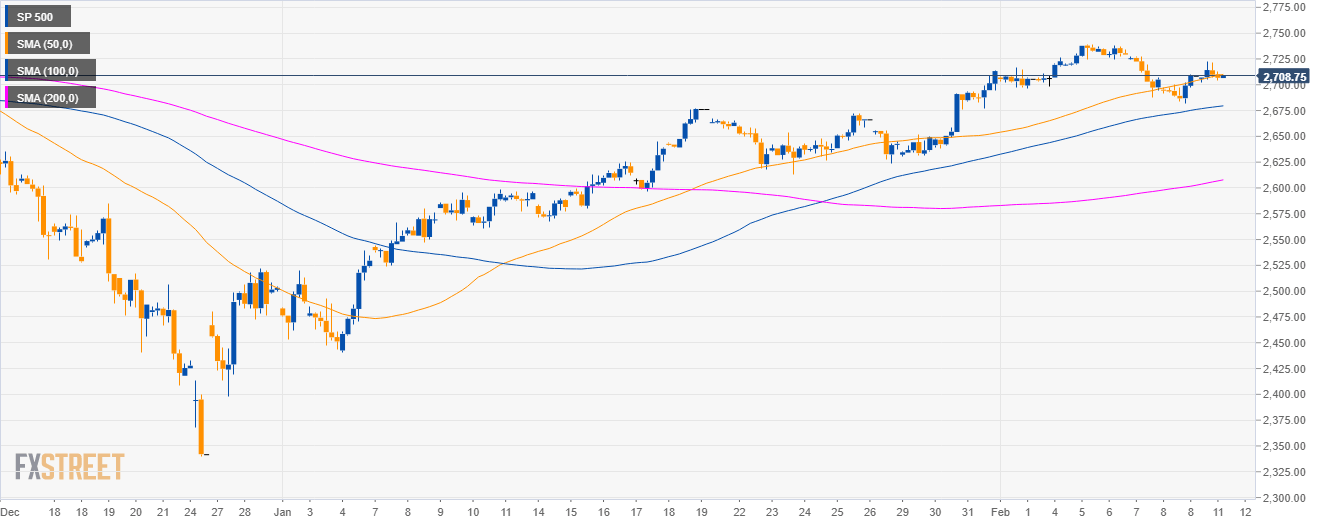Click the current price tag 2,708.75

(x=1287, y=76)
